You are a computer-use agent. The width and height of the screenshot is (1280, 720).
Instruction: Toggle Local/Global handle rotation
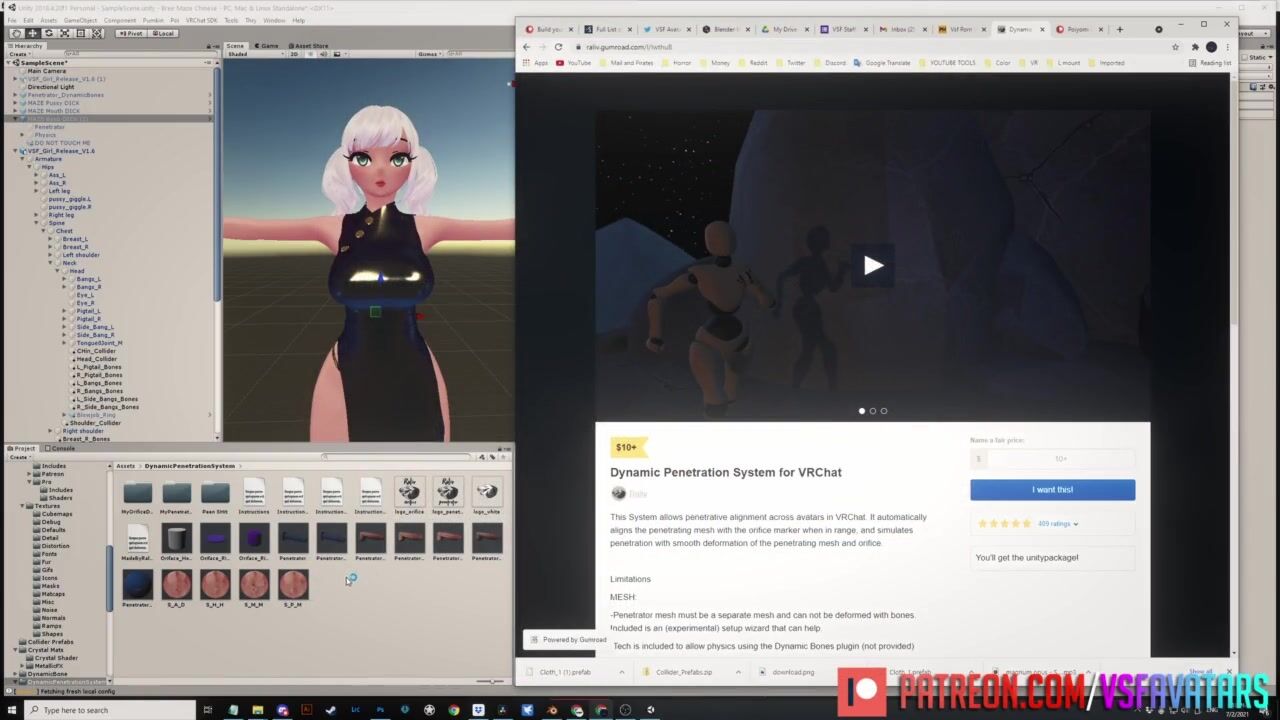tap(162, 33)
